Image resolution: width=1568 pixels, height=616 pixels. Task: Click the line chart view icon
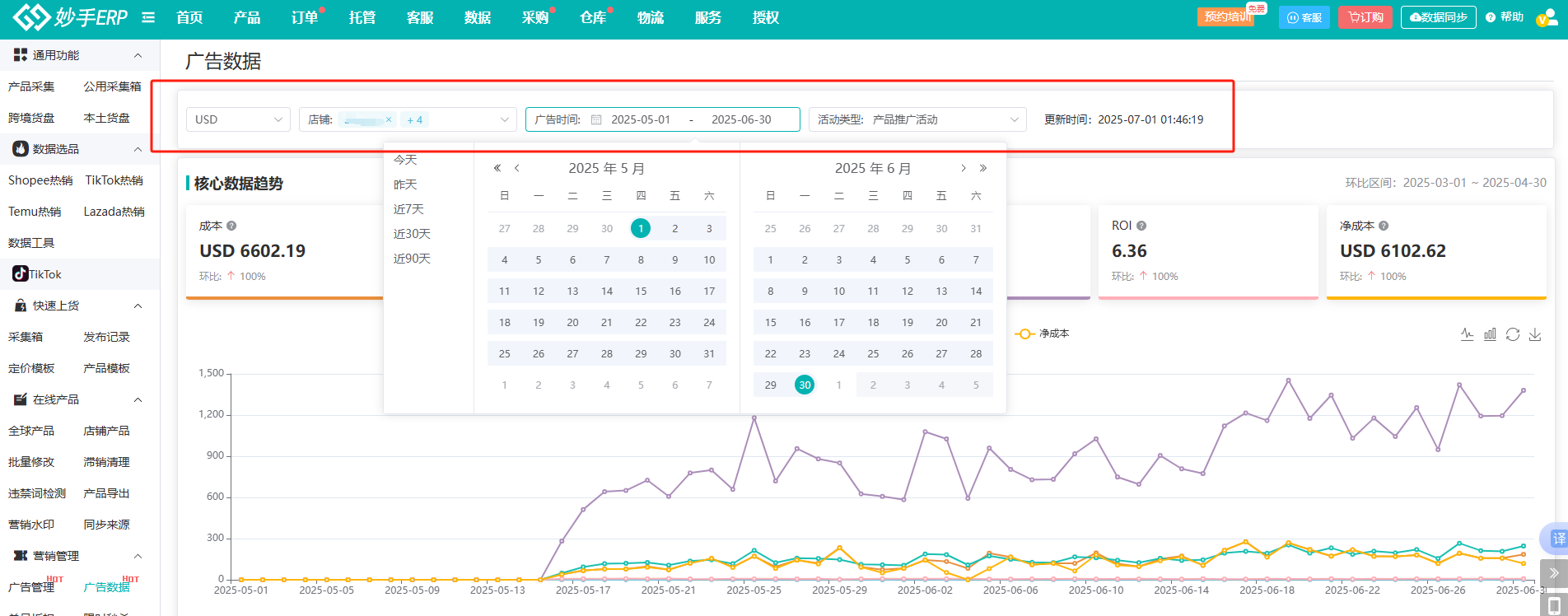click(1467, 334)
